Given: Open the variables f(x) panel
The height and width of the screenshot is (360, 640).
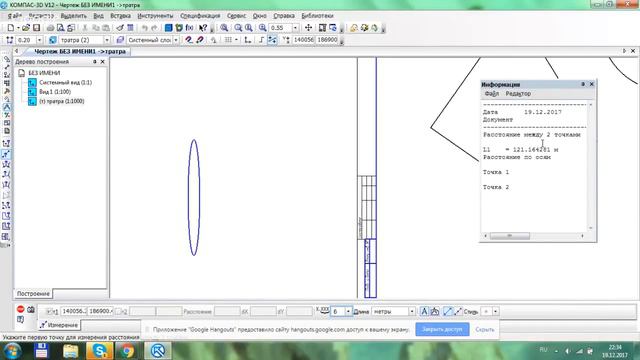Looking at the screenshot, I should click(189, 28).
